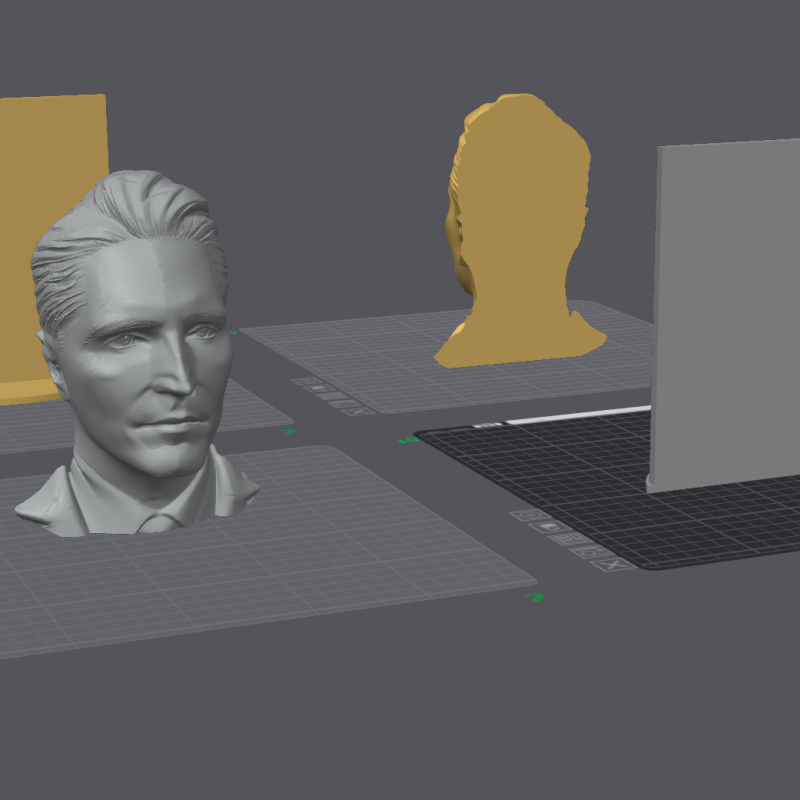Viewport: 800px width, 800px height.
Task: Open settings icon on the yellow head's plate
Action: click(347, 404)
